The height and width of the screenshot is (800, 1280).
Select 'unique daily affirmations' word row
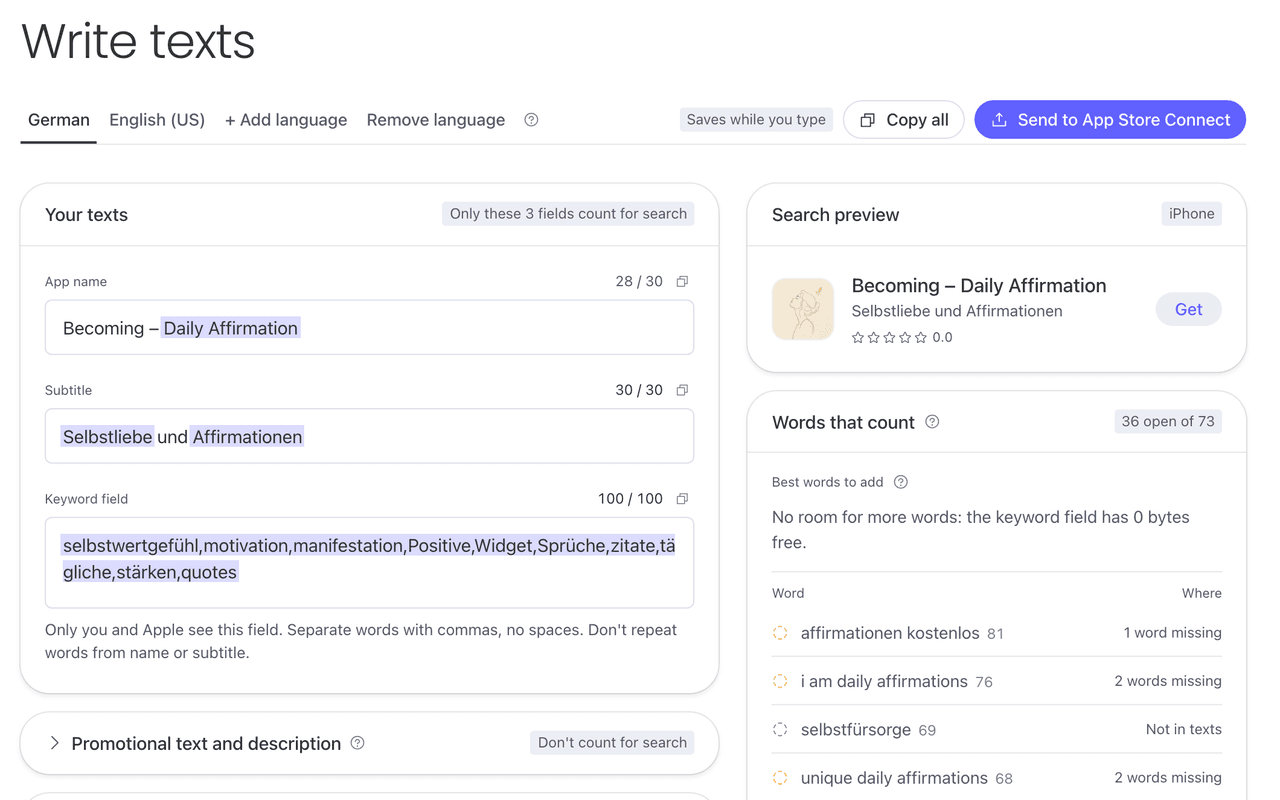tap(997, 778)
